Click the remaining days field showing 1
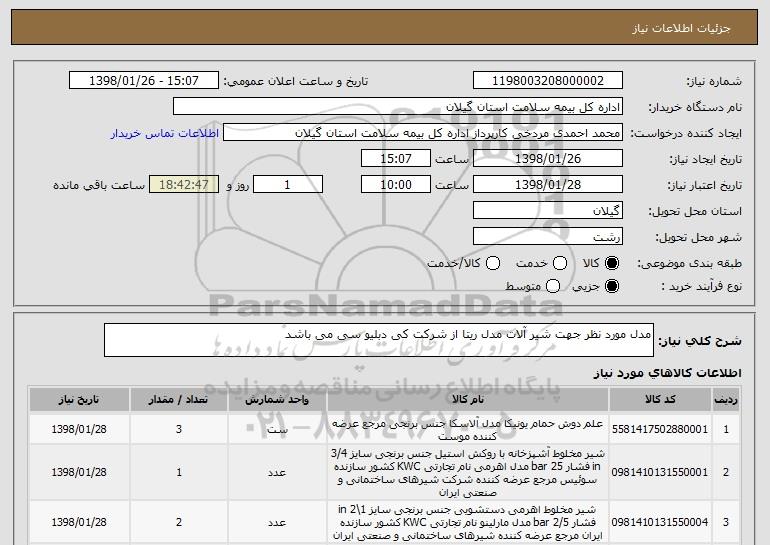770x545 pixels. coord(288,185)
